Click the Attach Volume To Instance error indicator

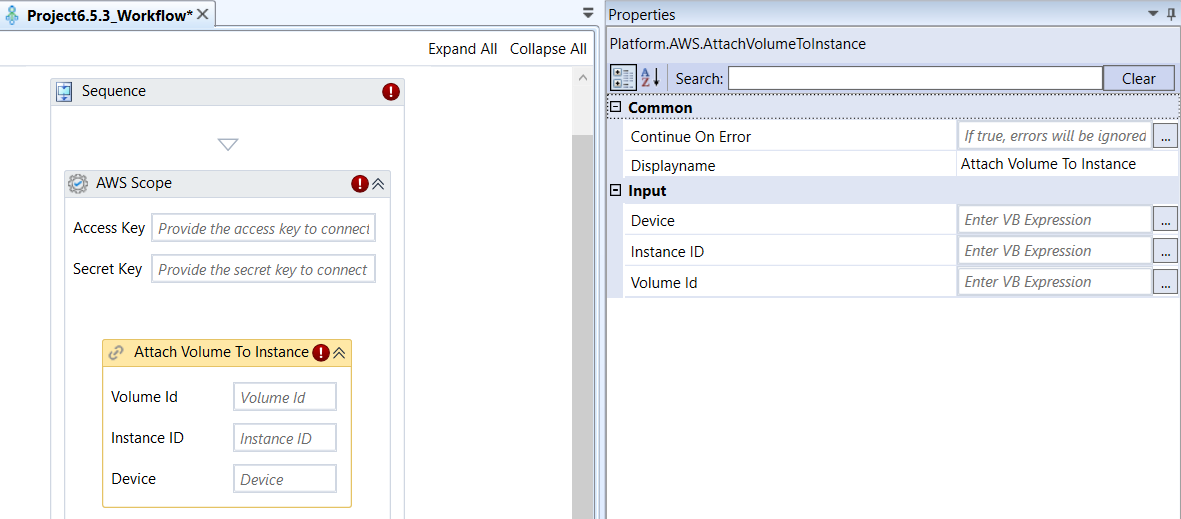coord(321,353)
